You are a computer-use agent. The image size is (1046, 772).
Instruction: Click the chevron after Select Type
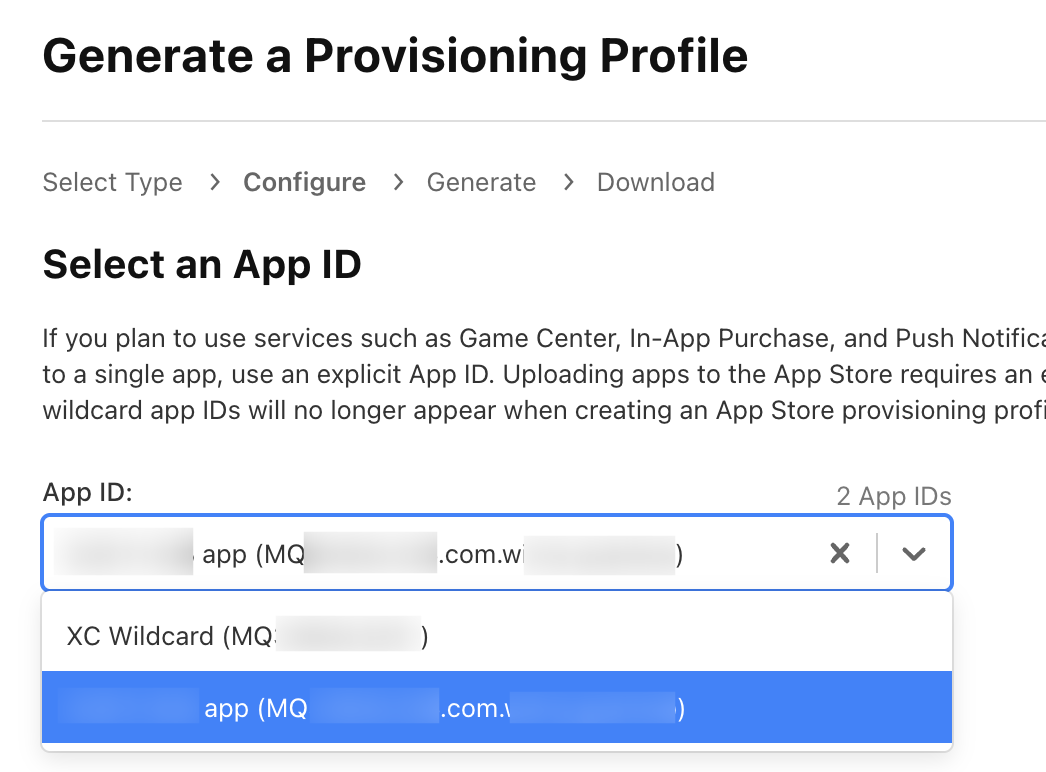click(214, 182)
